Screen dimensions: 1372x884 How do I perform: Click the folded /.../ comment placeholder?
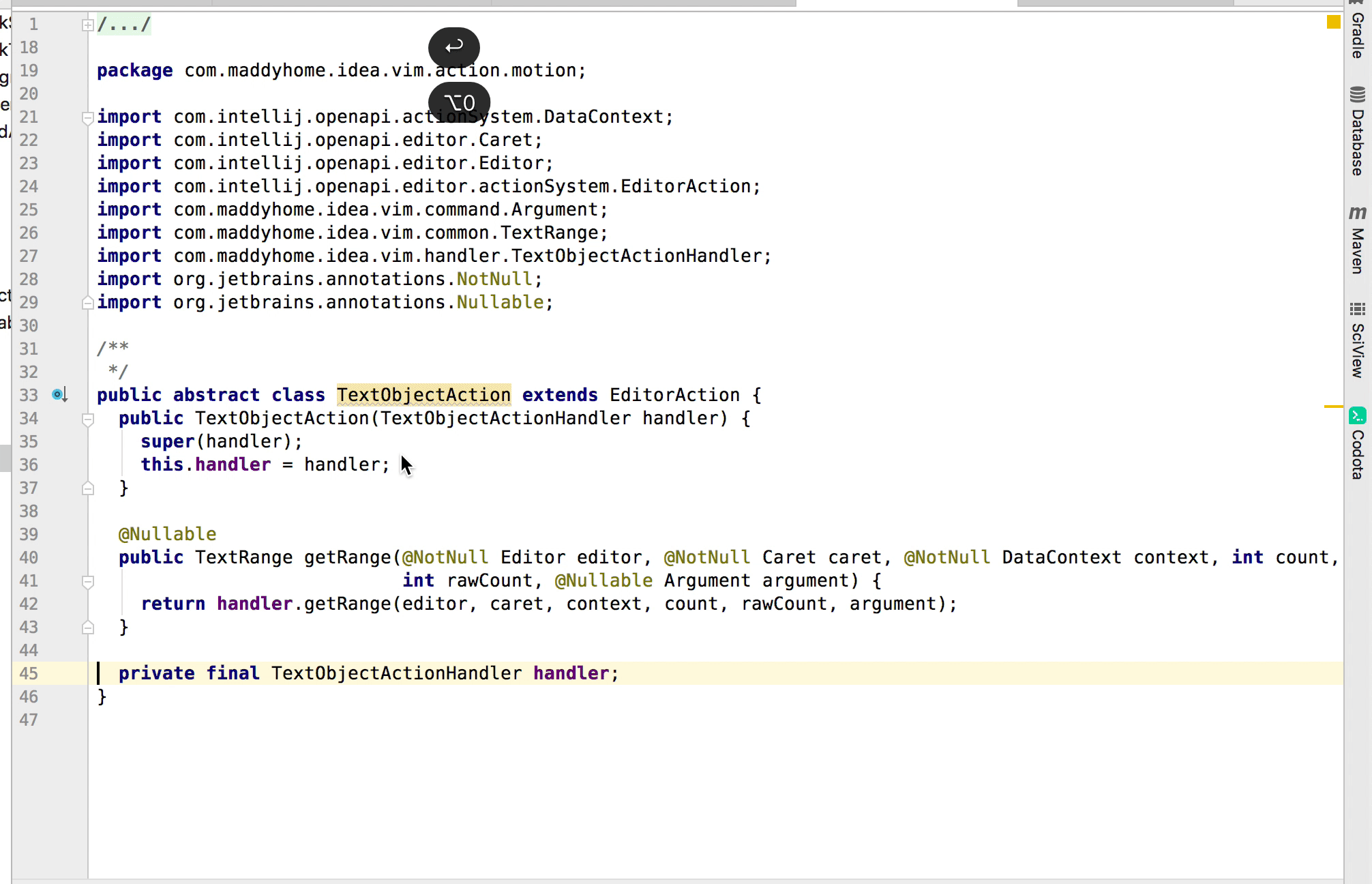tap(123, 25)
